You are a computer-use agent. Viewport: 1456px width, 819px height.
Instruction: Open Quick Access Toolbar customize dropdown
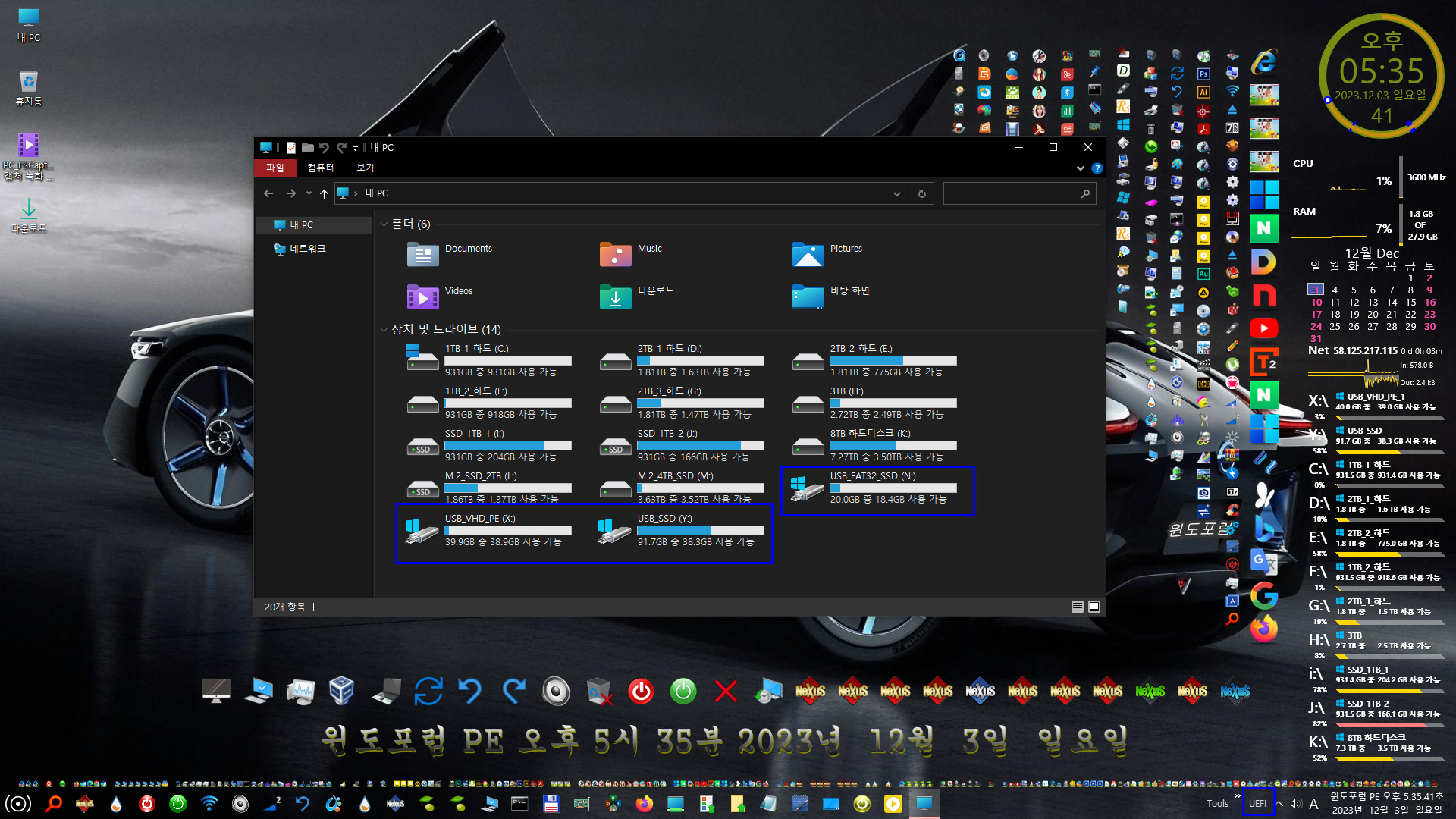[355, 148]
